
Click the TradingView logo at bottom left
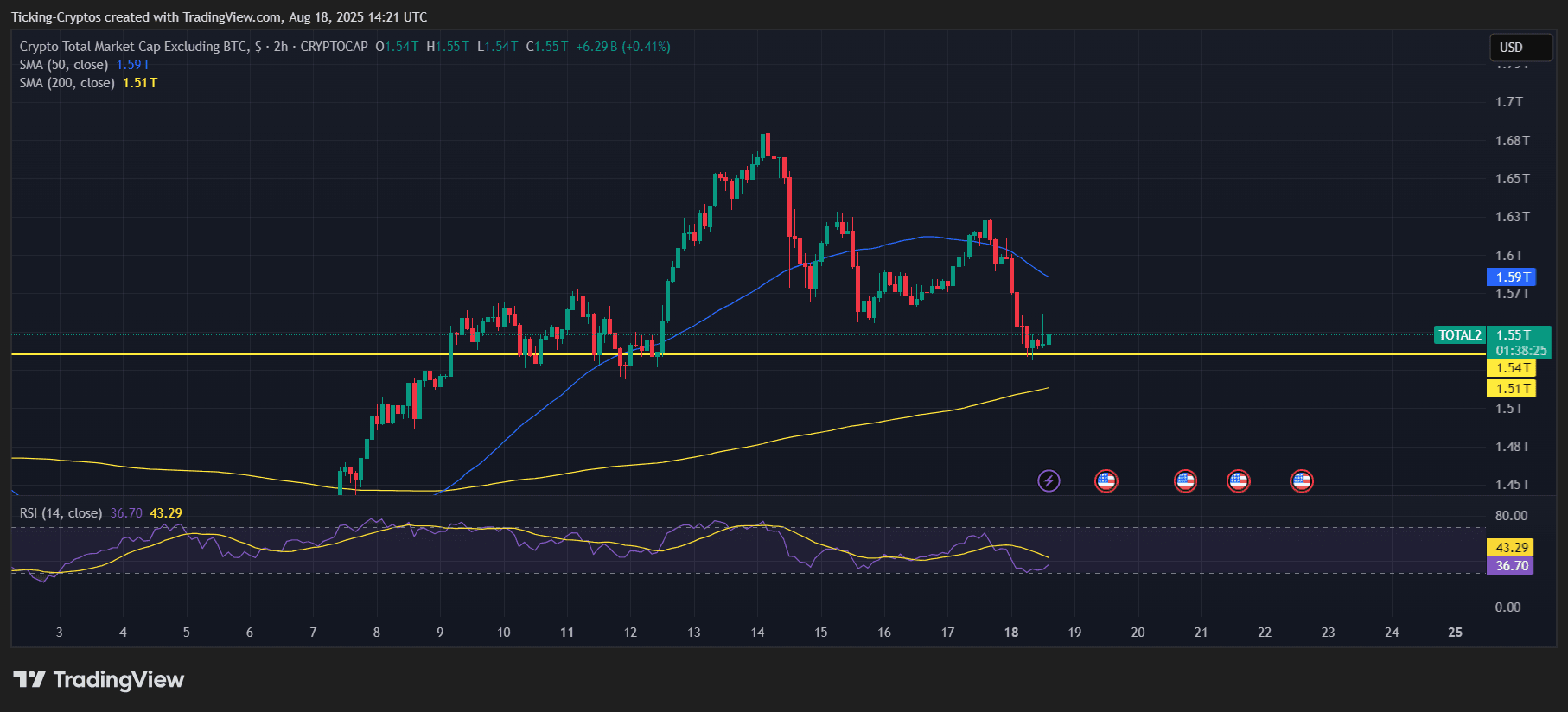pyautogui.click(x=99, y=680)
